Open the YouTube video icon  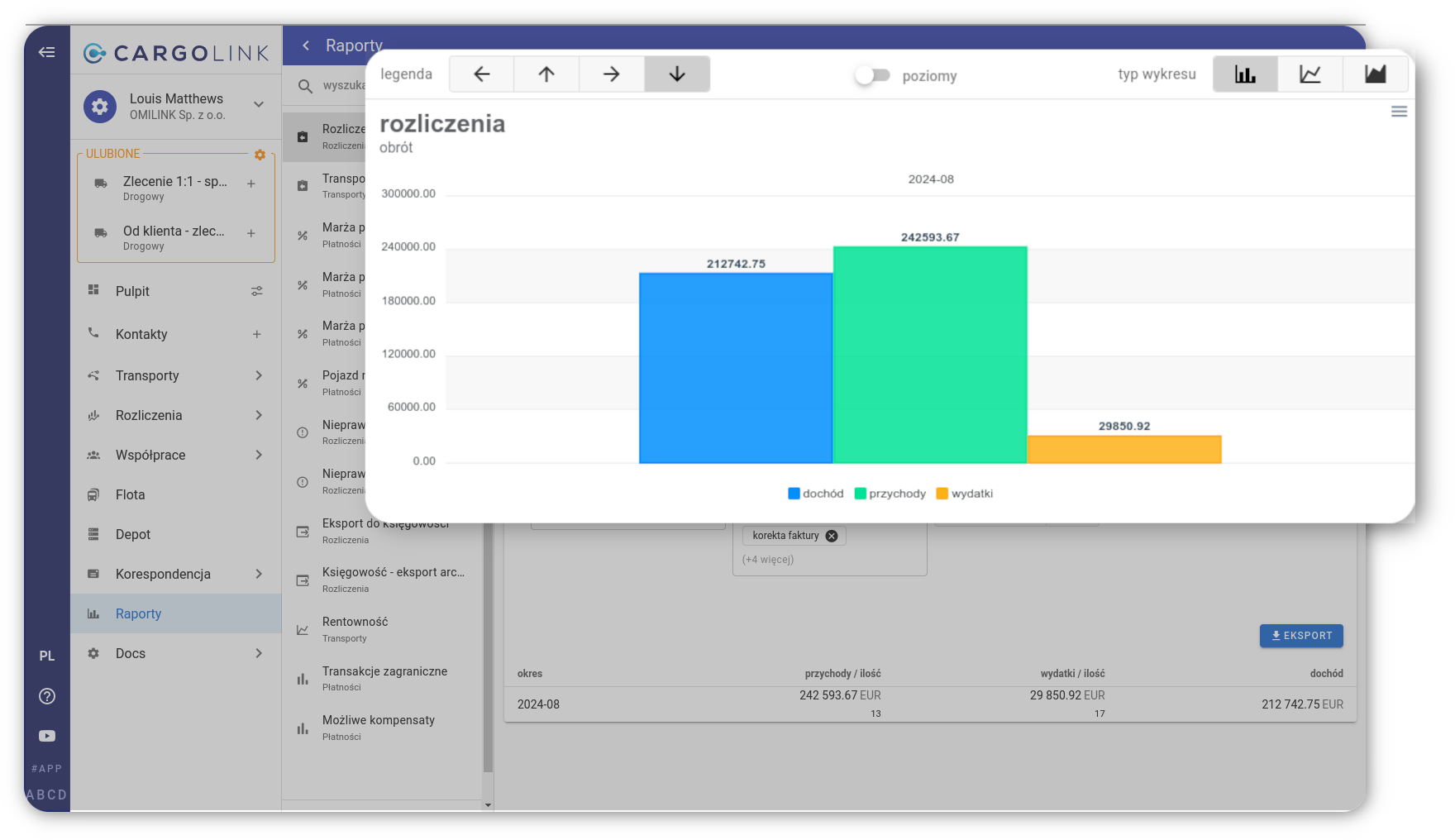47,736
